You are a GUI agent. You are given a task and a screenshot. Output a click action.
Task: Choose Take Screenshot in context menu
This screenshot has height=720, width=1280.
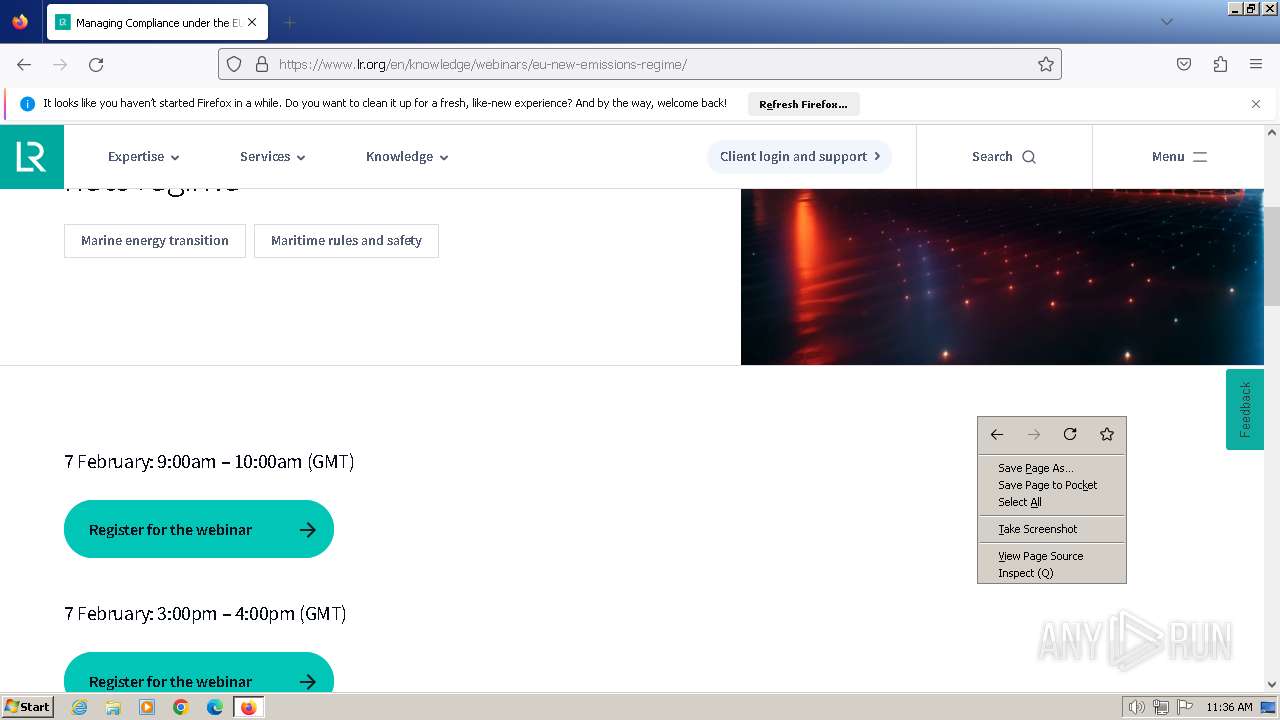click(x=1052, y=529)
